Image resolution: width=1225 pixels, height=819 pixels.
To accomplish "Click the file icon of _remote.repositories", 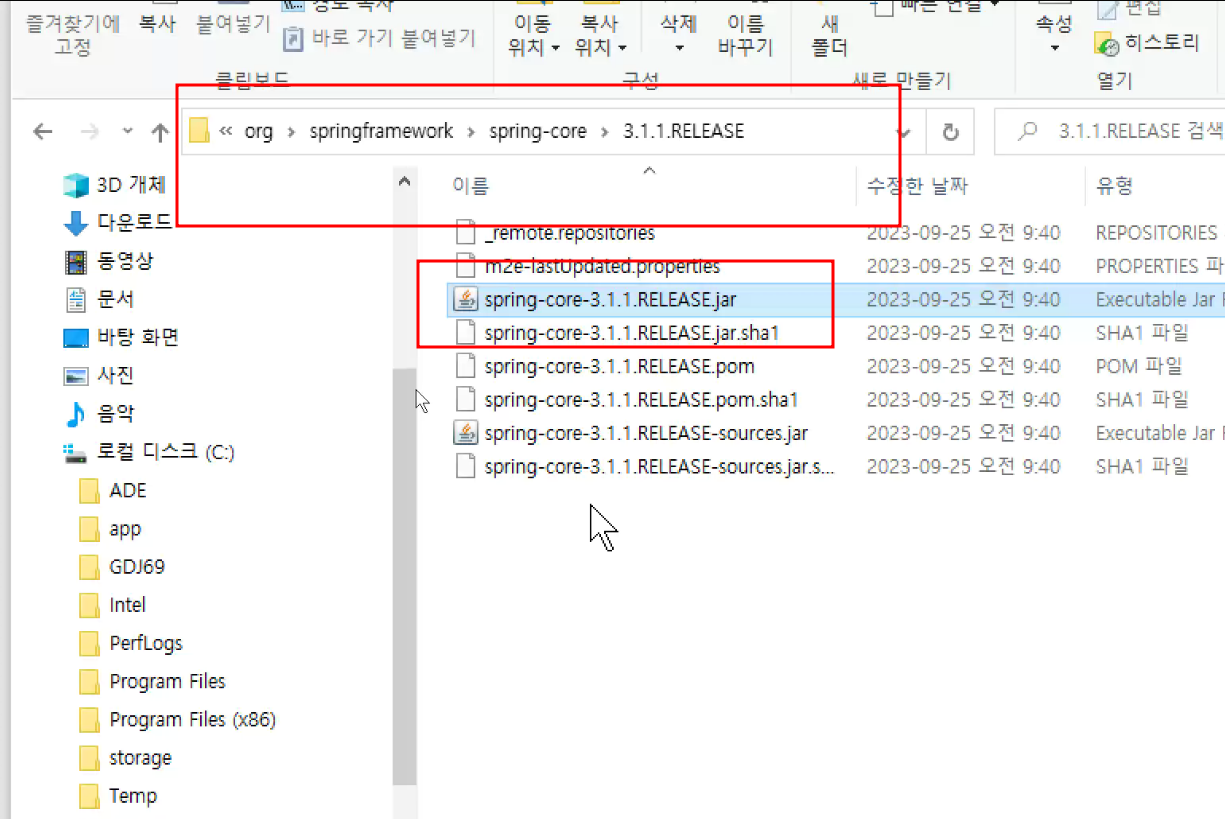I will click(465, 233).
